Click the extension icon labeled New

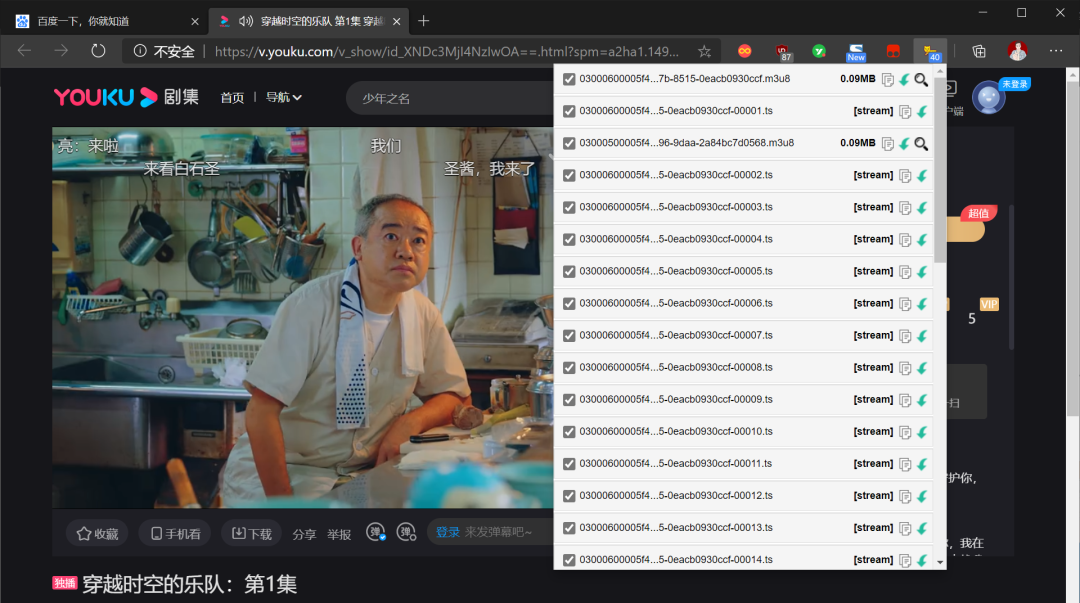(856, 52)
